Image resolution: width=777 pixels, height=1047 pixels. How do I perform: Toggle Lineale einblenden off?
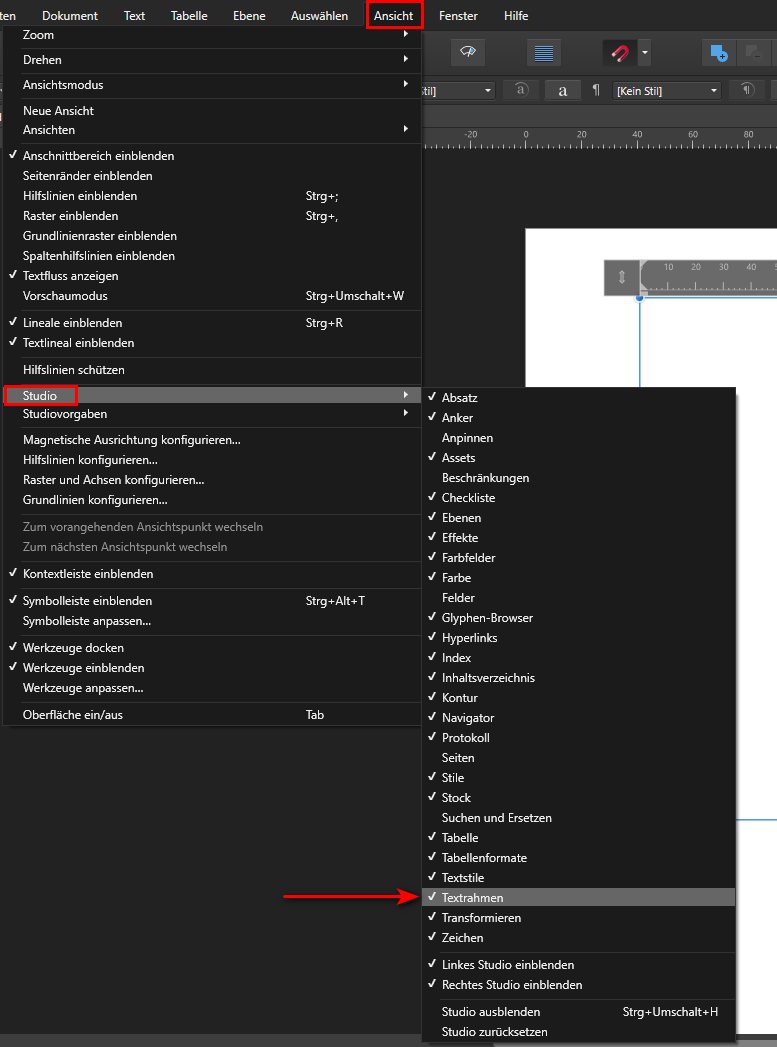(212, 323)
